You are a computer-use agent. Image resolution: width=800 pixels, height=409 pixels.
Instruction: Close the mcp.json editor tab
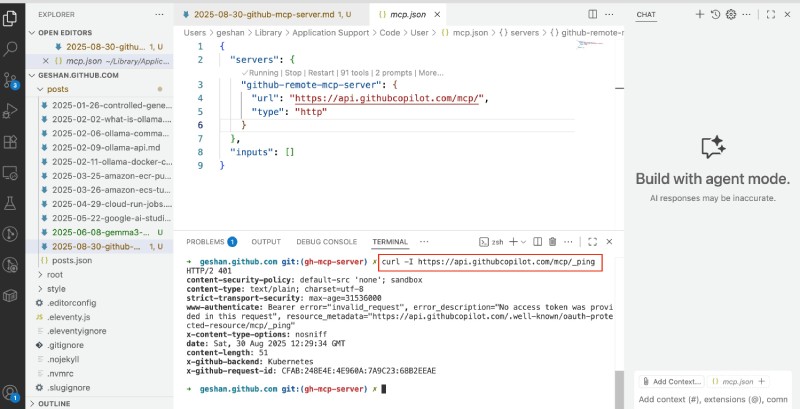[x=436, y=14]
